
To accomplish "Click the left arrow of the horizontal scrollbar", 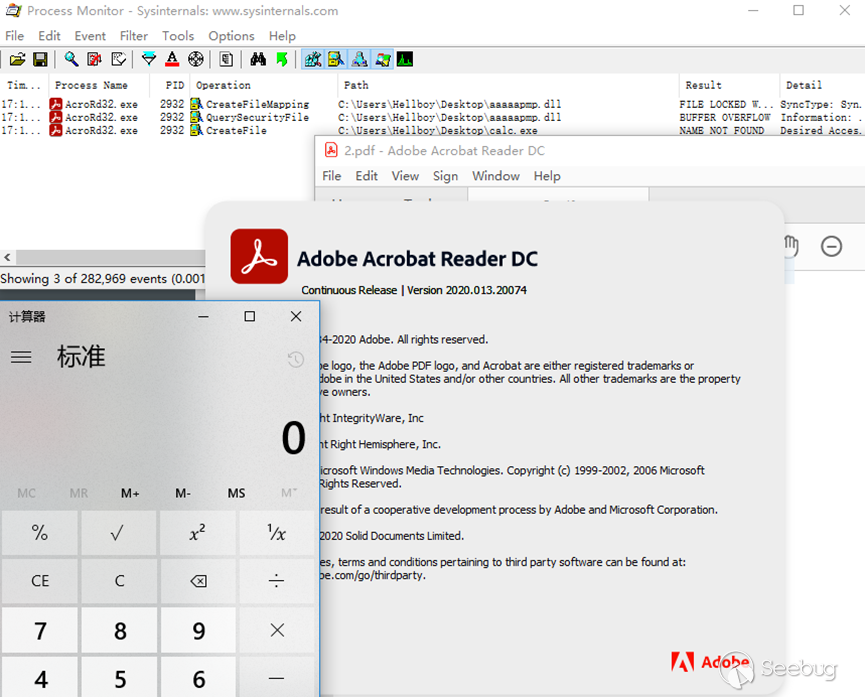I will (7, 257).
